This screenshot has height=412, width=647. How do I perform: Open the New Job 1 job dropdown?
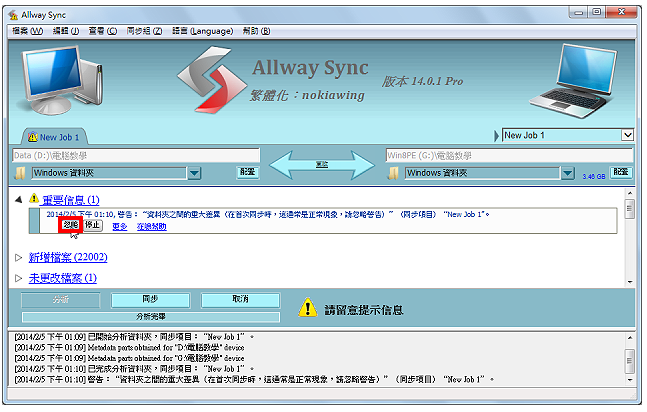[x=628, y=135]
